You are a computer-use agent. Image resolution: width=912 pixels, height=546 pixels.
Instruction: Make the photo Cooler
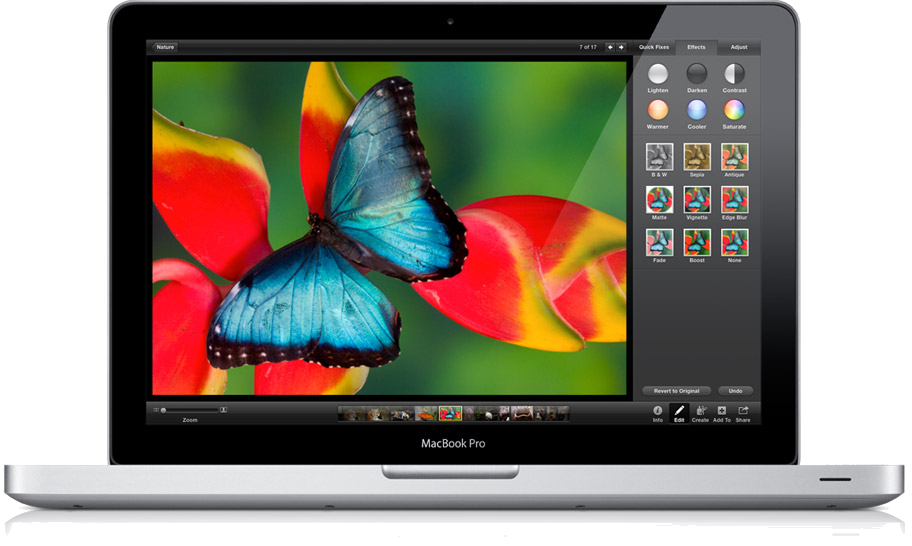click(x=697, y=110)
